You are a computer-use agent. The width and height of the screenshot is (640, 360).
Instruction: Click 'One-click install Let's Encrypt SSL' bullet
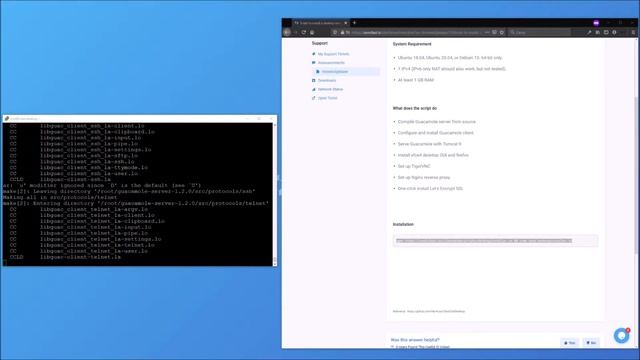(x=430, y=189)
